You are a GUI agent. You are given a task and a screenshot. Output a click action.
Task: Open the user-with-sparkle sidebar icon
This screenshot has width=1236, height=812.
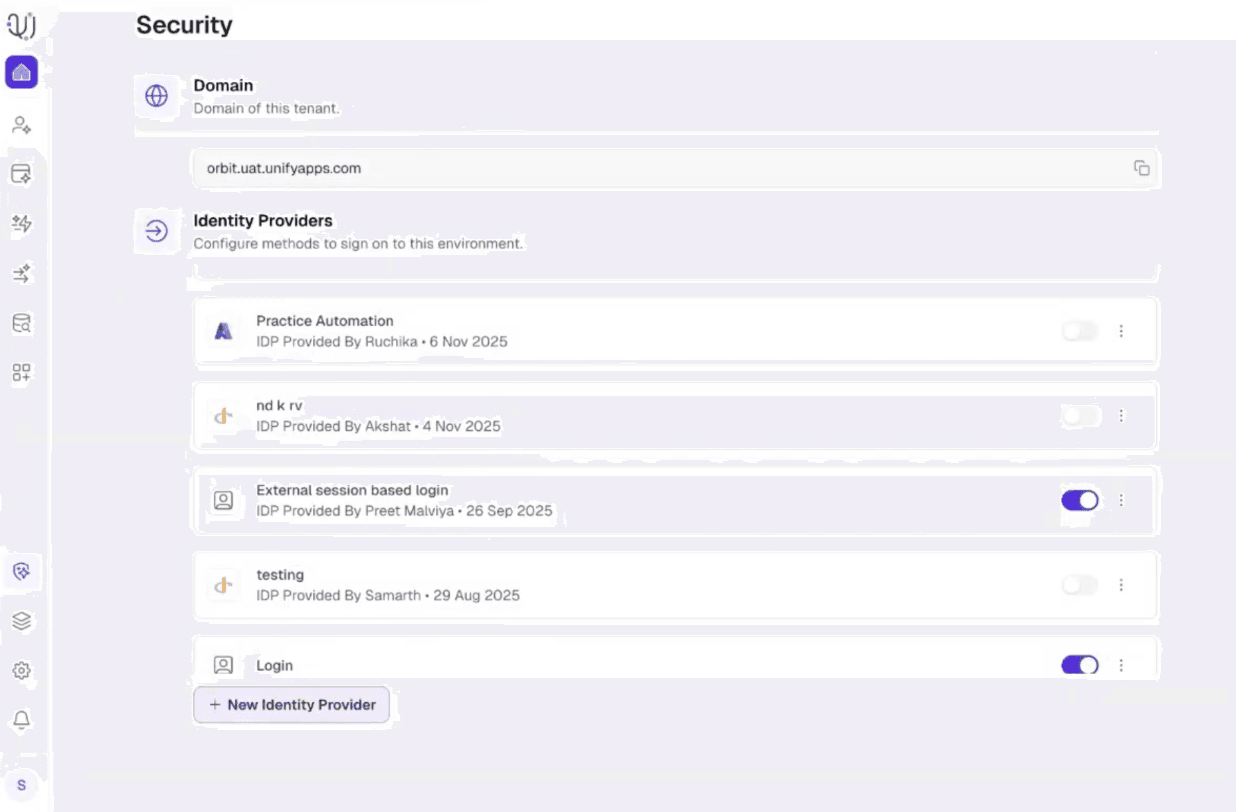pyautogui.click(x=21, y=126)
